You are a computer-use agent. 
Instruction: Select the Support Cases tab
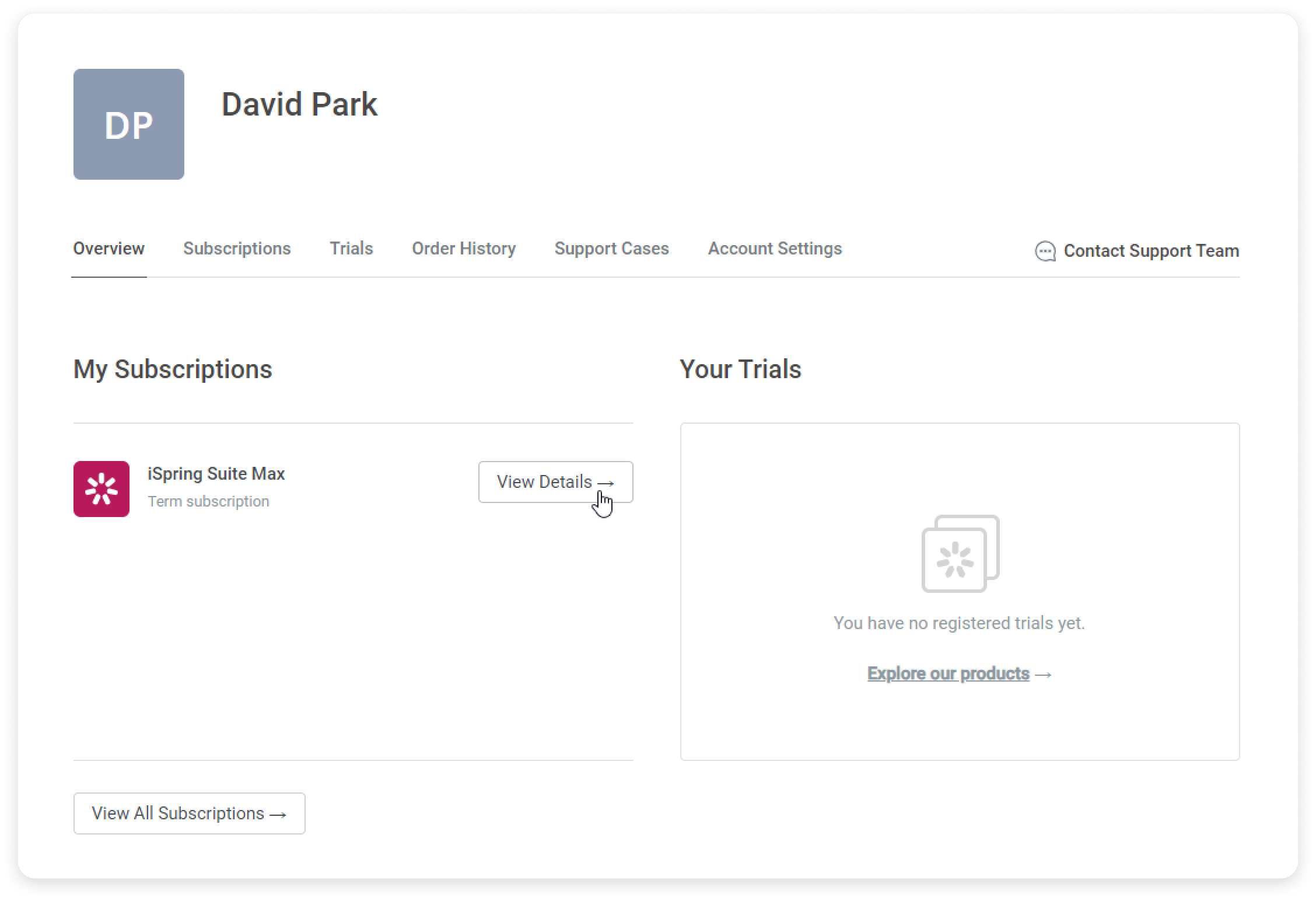[611, 249]
